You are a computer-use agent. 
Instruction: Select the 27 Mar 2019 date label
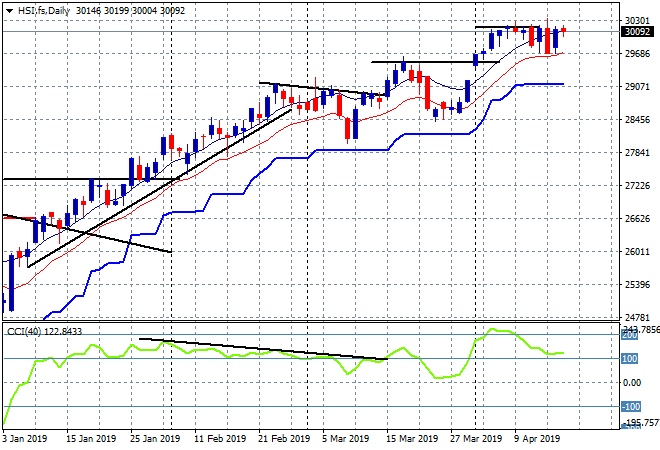point(476,439)
